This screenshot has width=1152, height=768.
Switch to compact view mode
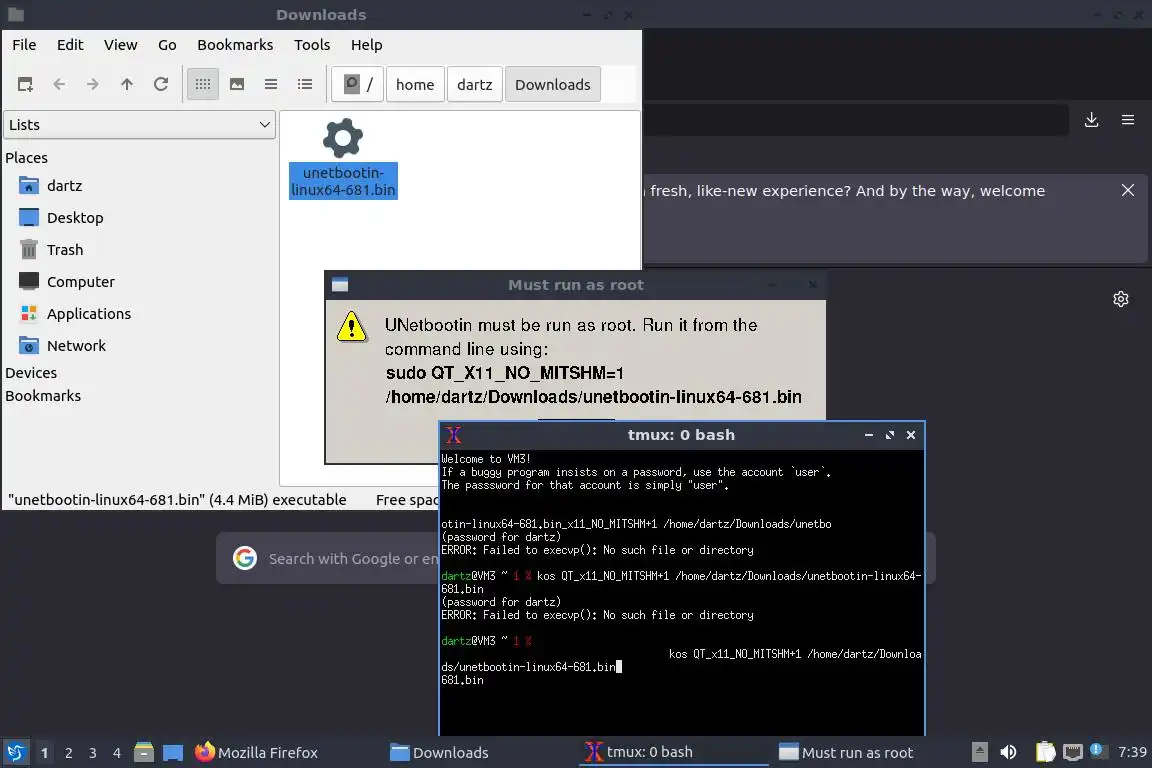click(x=271, y=85)
